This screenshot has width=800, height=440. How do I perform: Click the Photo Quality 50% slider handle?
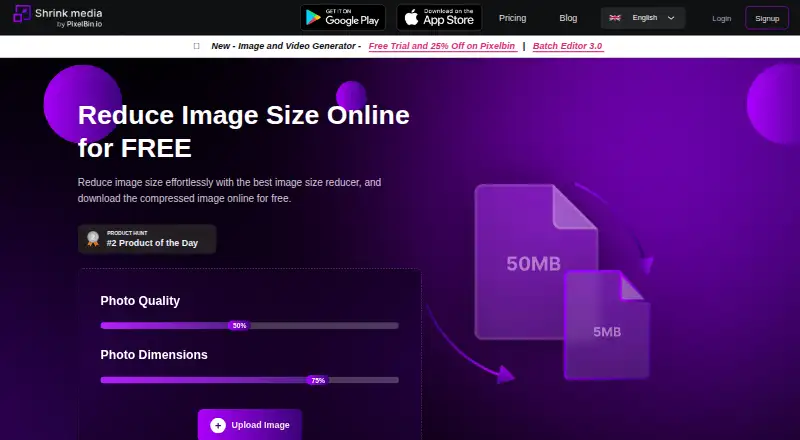point(239,326)
